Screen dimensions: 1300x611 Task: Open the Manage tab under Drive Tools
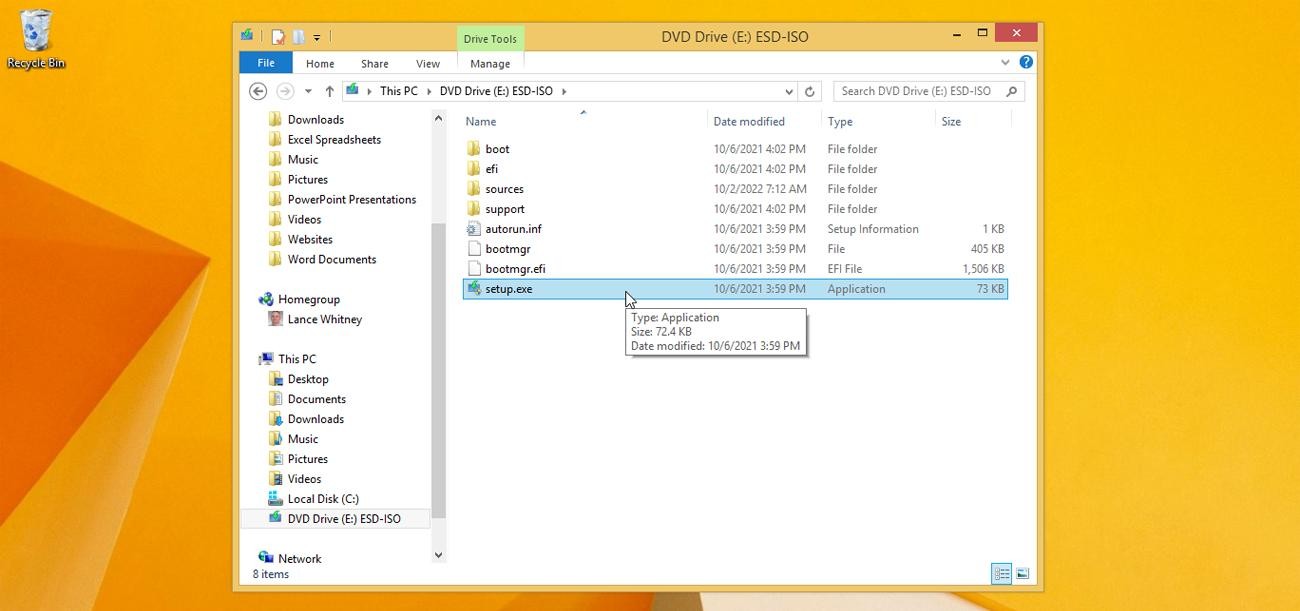490,63
